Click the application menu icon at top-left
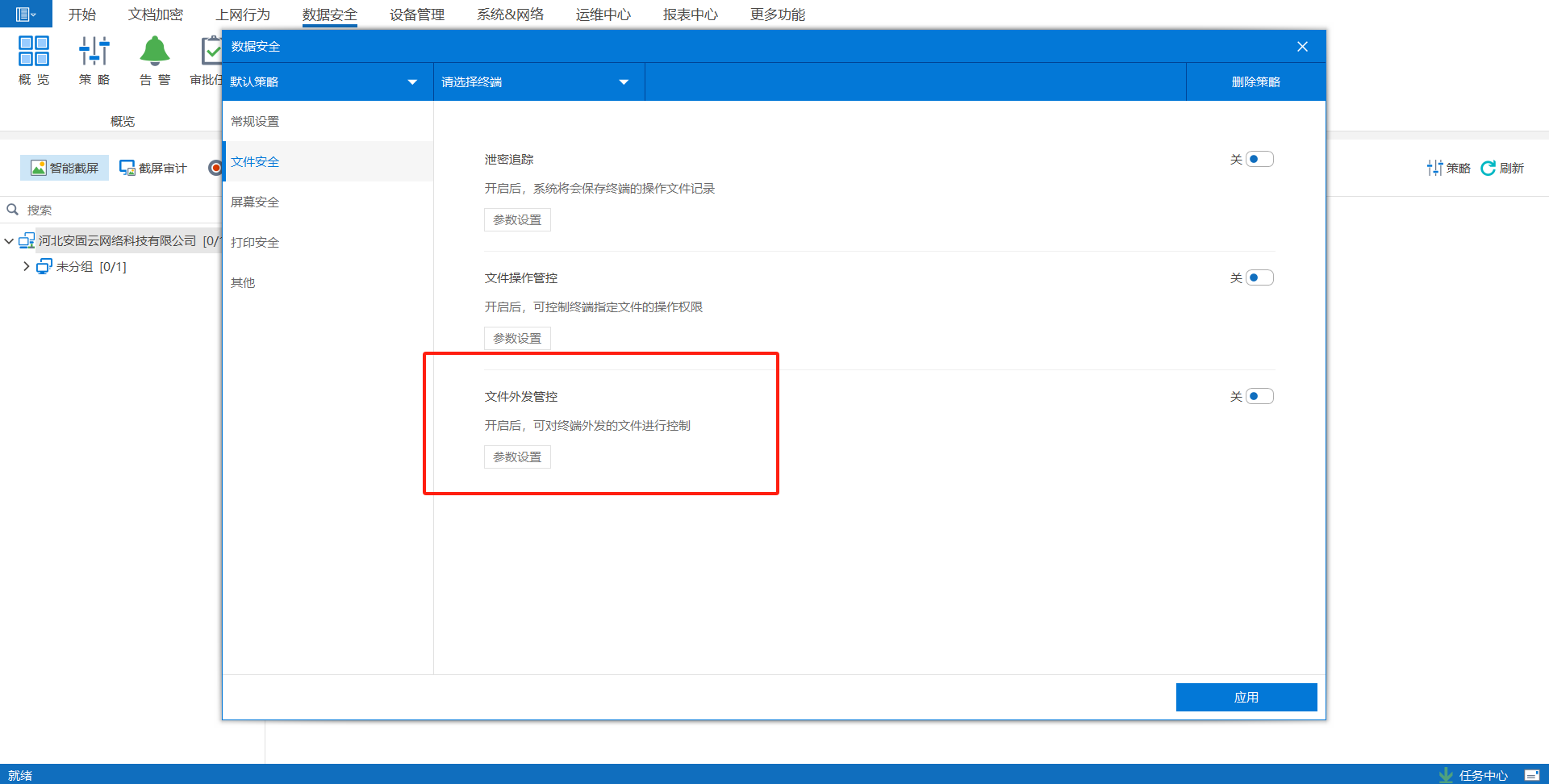Screen dimensions: 1549x784 tap(25, 14)
